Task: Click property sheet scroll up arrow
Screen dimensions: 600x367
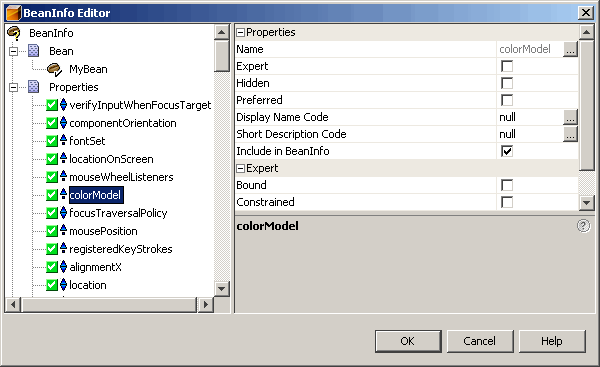Action: click(x=586, y=33)
